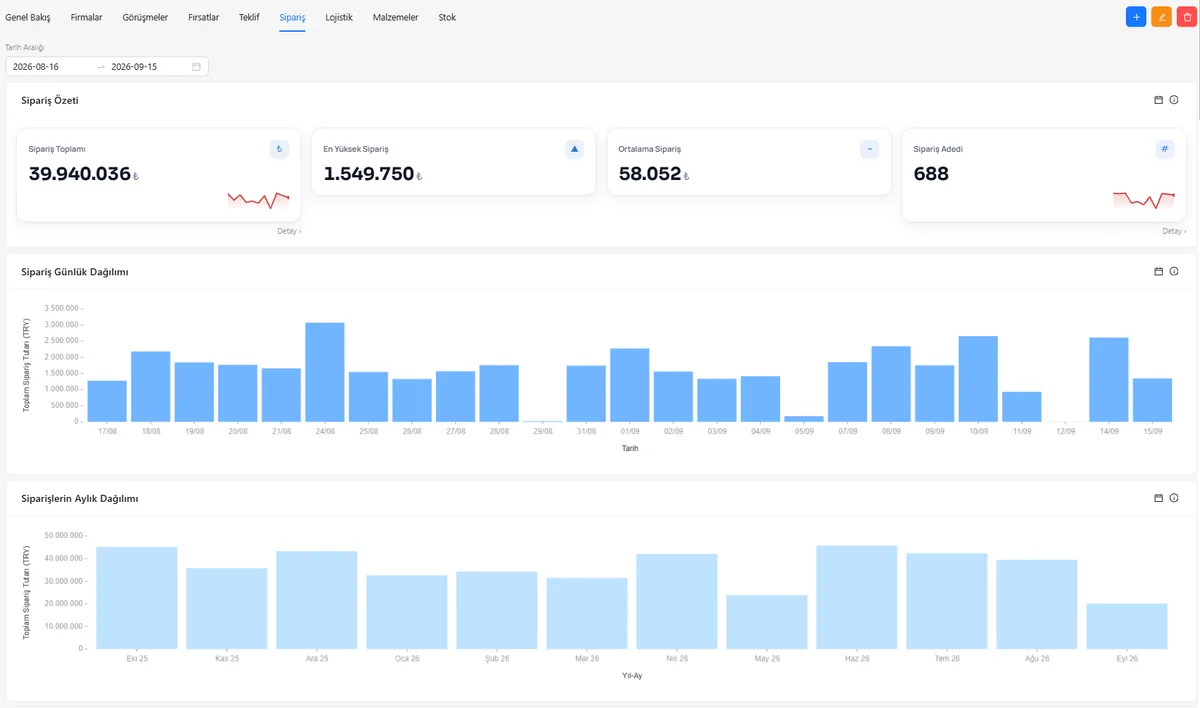Viewport: 1200px width, 708px height.
Task: Open the Malzemeler tab
Action: (x=396, y=18)
